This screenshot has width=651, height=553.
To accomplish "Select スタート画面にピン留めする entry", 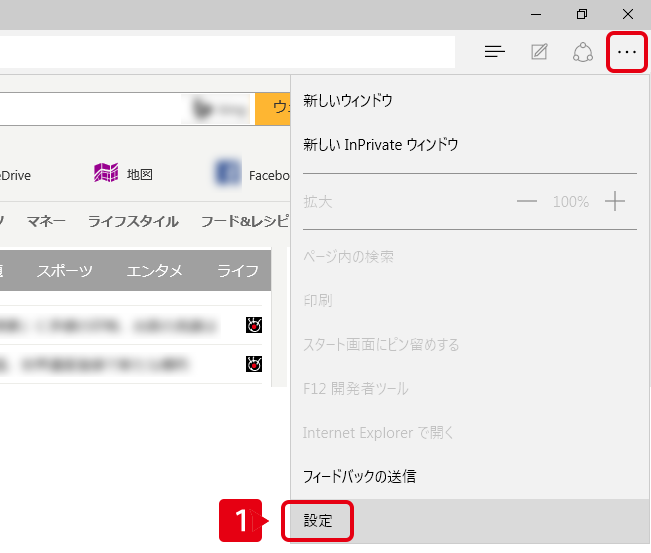I will click(470, 345).
